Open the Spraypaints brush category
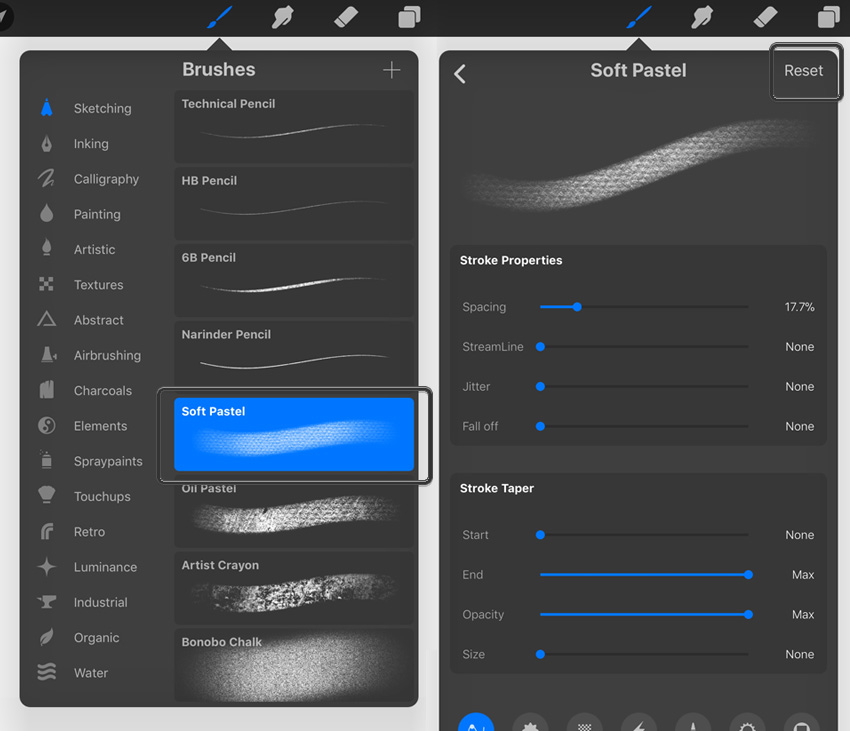Image resolution: width=850 pixels, height=731 pixels. (x=89, y=461)
